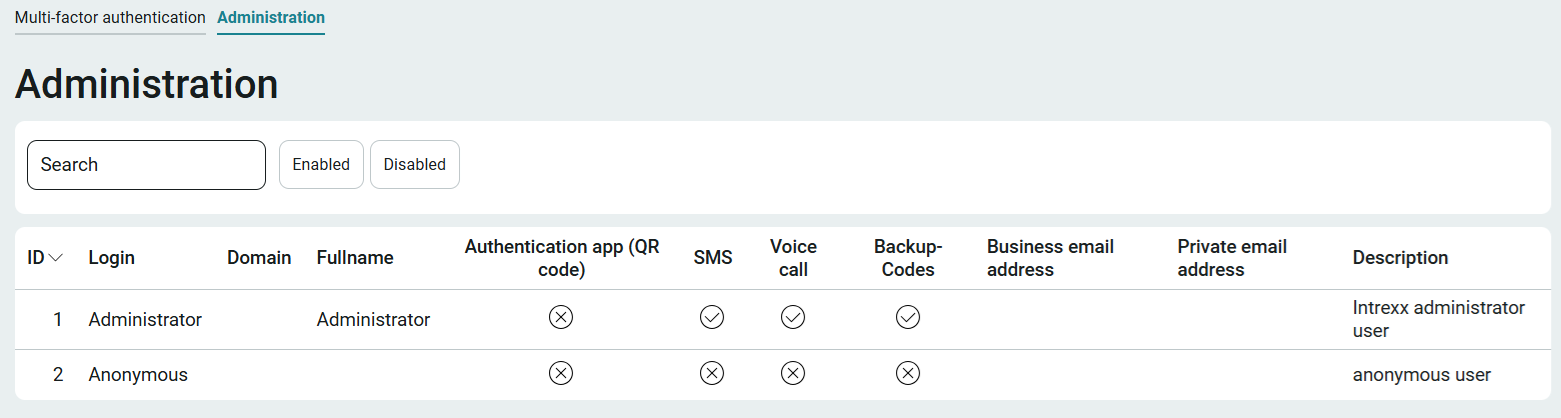
Task: Toggle the Enabled filter button
Action: click(321, 164)
